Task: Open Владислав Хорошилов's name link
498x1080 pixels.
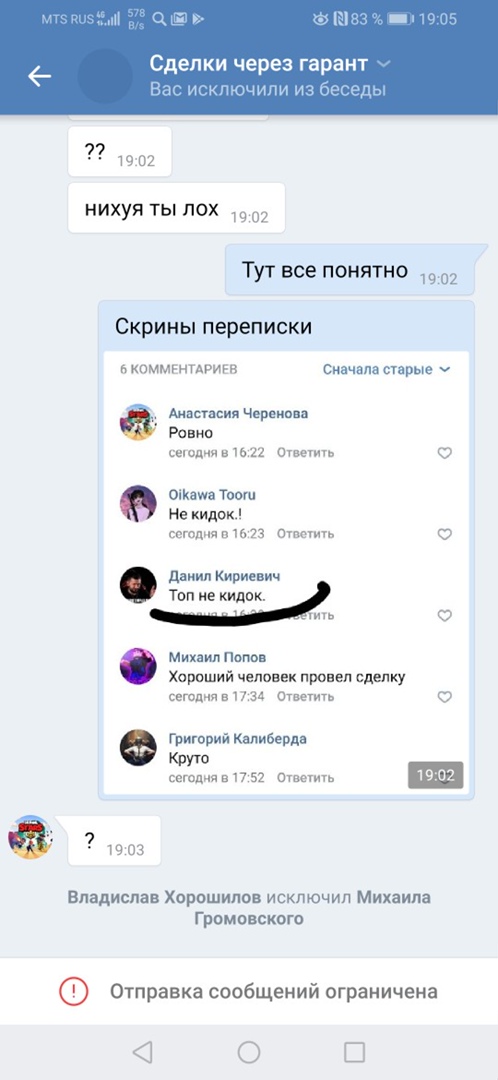Action: point(165,898)
